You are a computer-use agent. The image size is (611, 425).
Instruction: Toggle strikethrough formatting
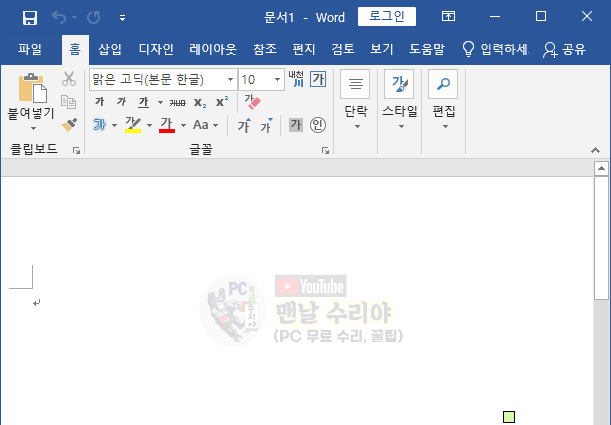pyautogui.click(x=177, y=102)
